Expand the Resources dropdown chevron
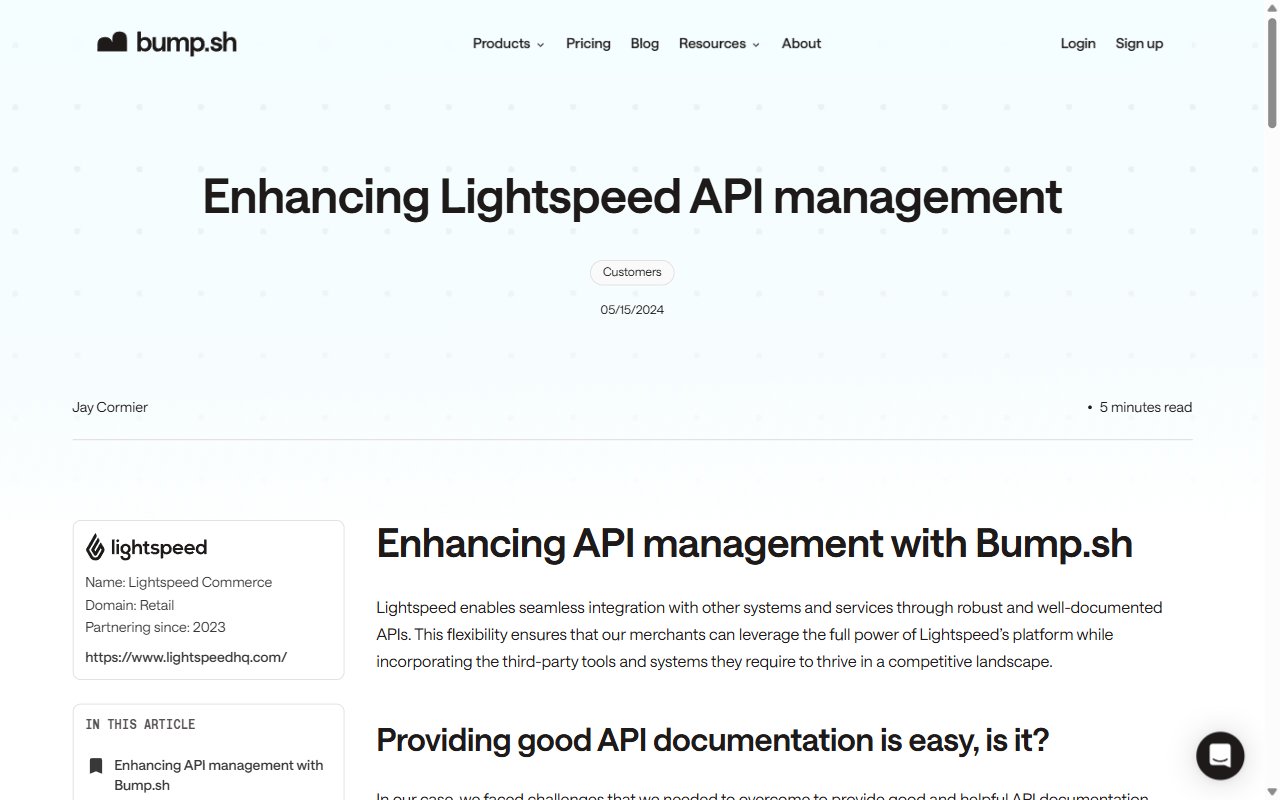 756,45
